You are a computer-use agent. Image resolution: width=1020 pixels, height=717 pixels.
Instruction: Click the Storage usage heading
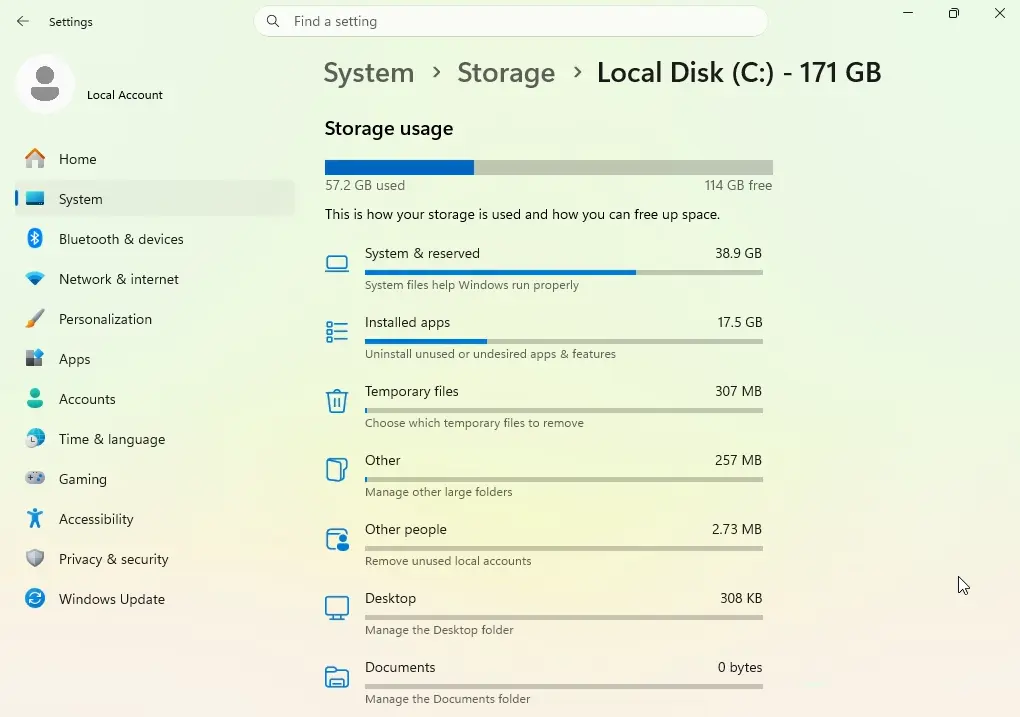[x=389, y=128]
